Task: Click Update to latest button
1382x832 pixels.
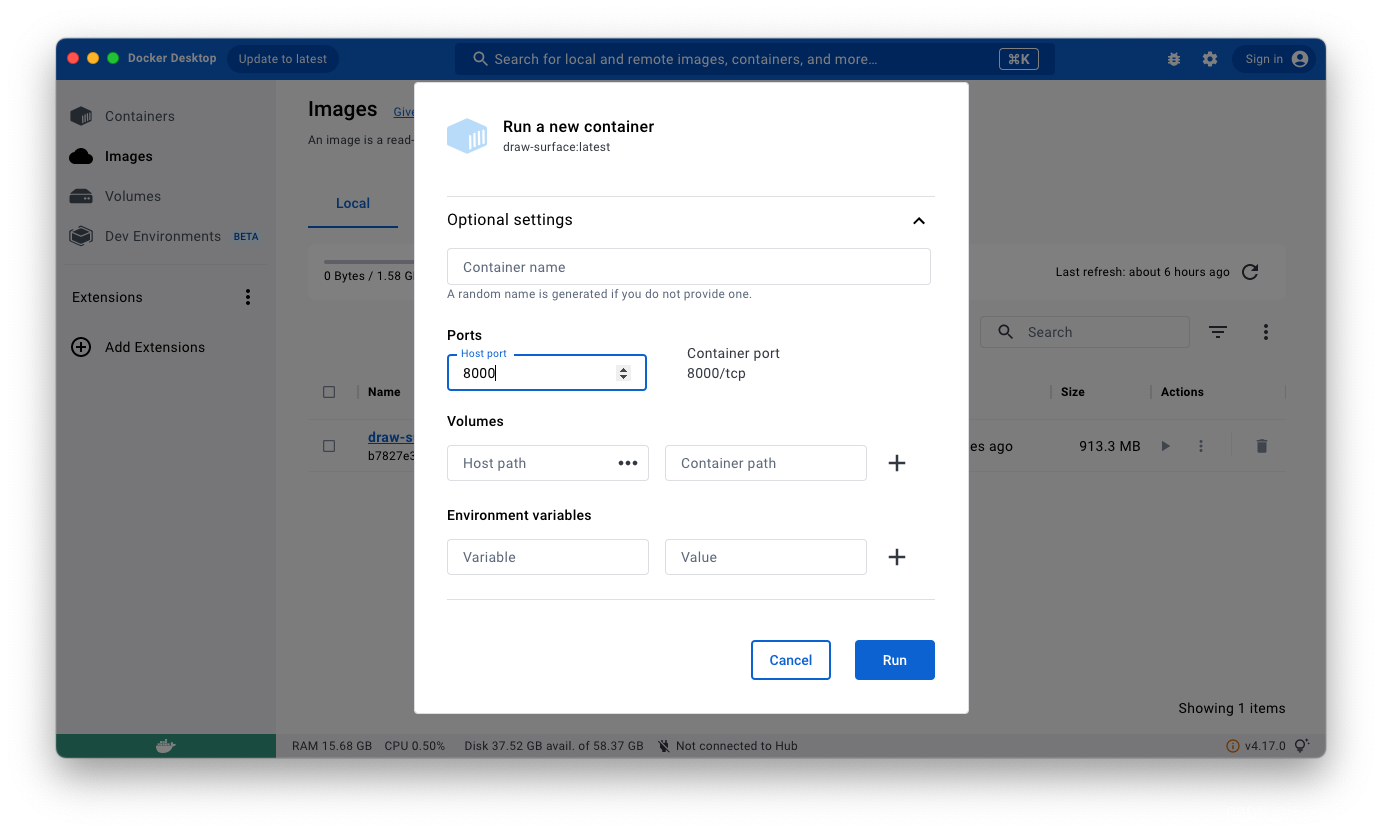Action: [x=283, y=59]
